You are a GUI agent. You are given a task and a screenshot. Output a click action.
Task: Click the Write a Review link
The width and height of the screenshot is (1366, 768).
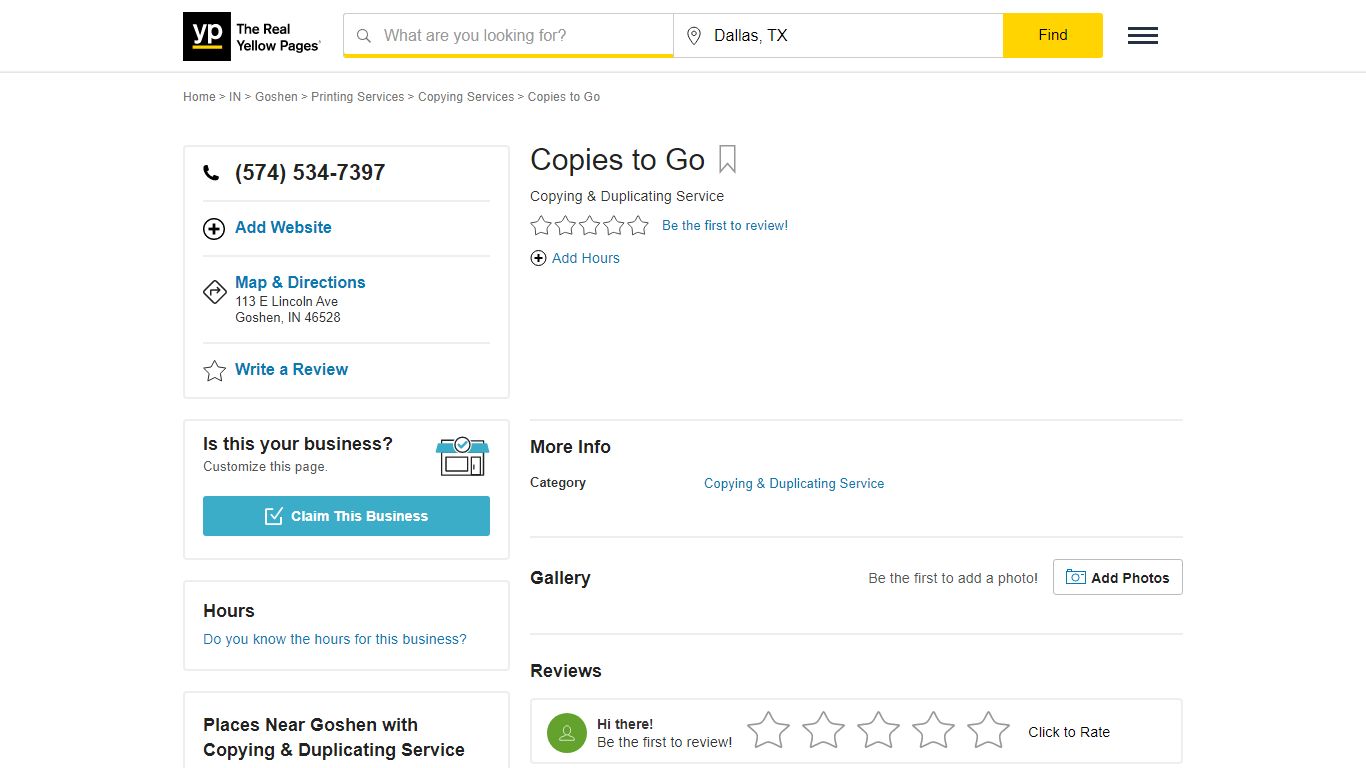(291, 370)
